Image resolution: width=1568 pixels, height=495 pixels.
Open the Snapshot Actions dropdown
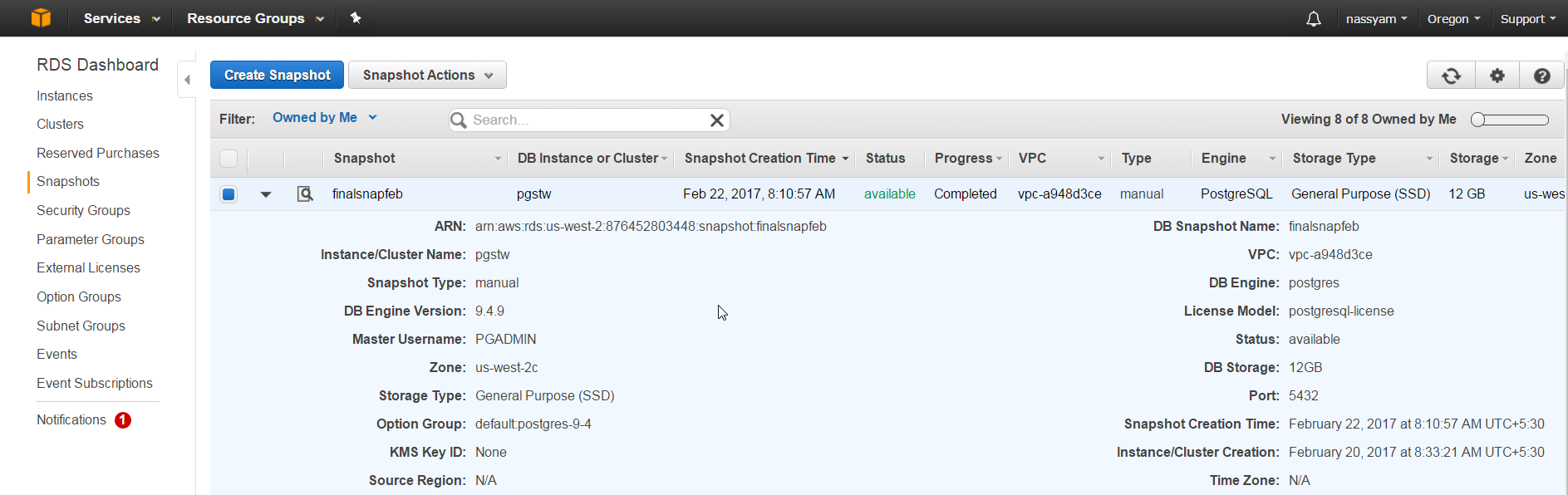(427, 75)
